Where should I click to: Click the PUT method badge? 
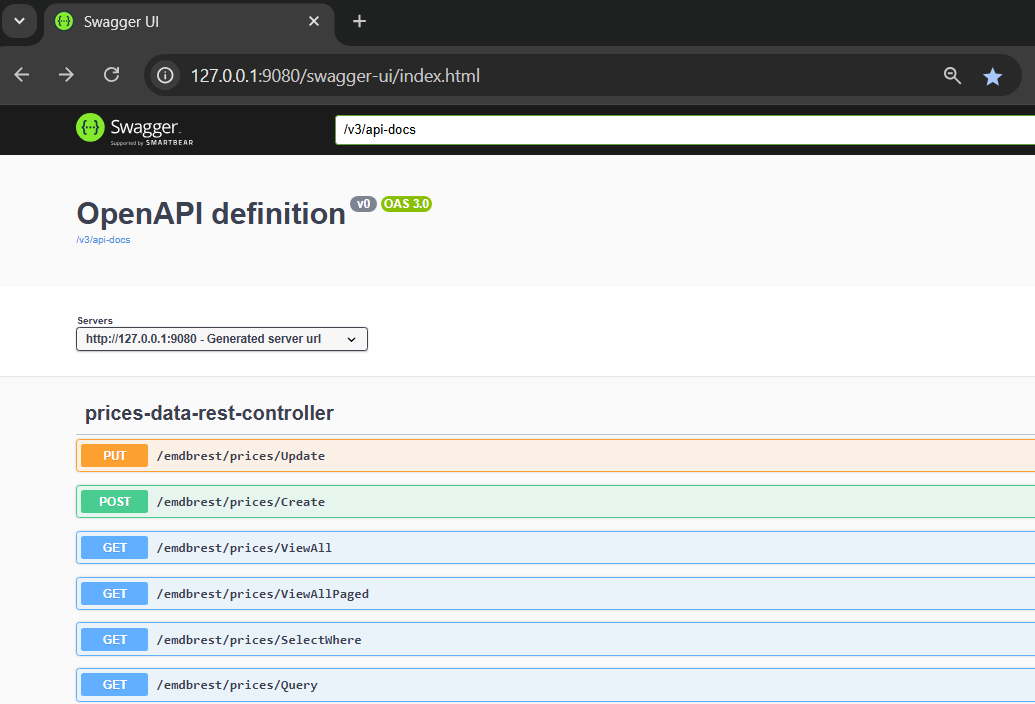[114, 455]
